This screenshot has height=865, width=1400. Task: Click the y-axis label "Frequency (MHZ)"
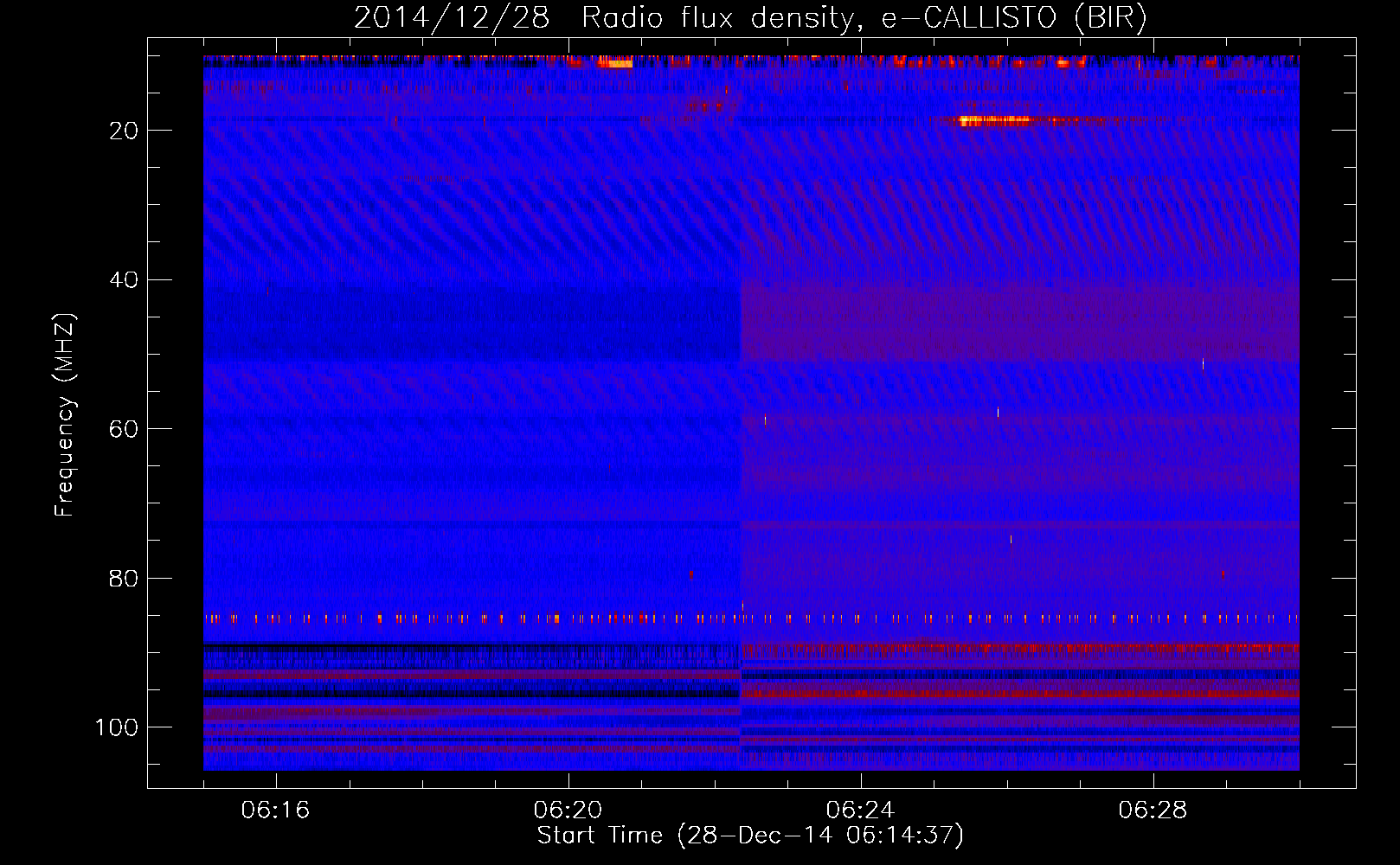65,414
